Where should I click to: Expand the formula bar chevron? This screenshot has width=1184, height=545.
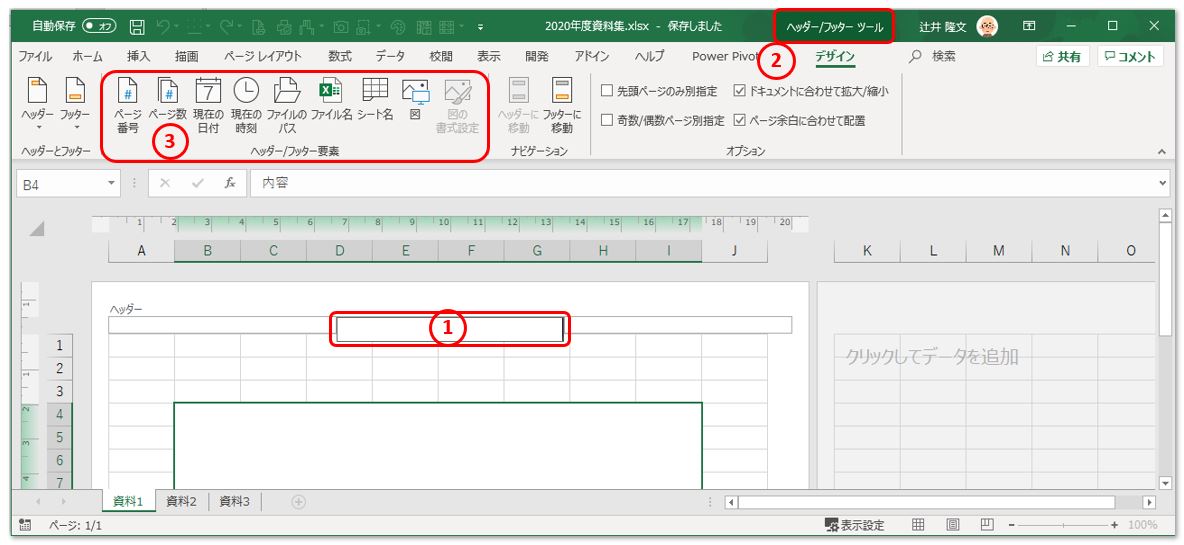pos(1162,183)
